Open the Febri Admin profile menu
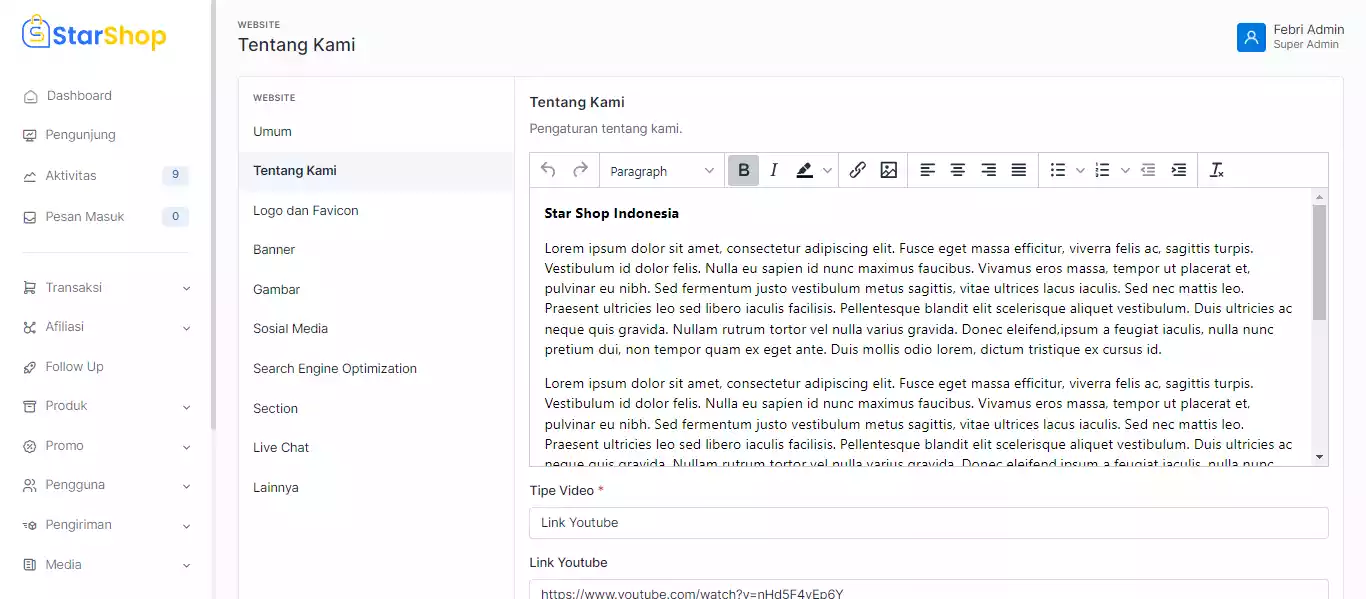 tap(1290, 37)
